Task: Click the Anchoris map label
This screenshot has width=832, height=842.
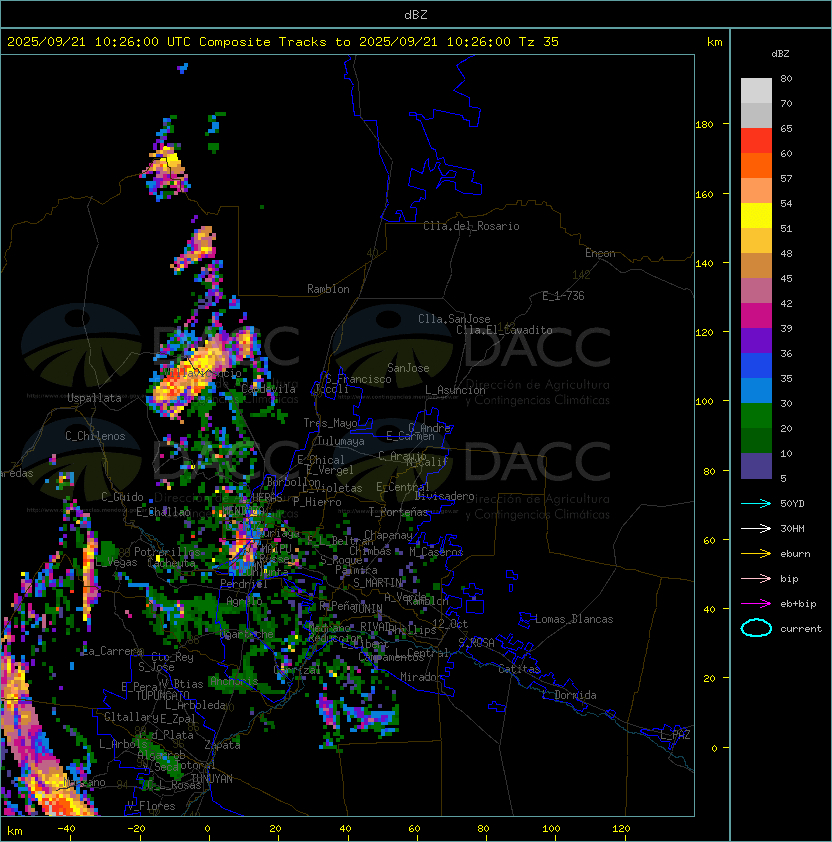Action: 234,681
